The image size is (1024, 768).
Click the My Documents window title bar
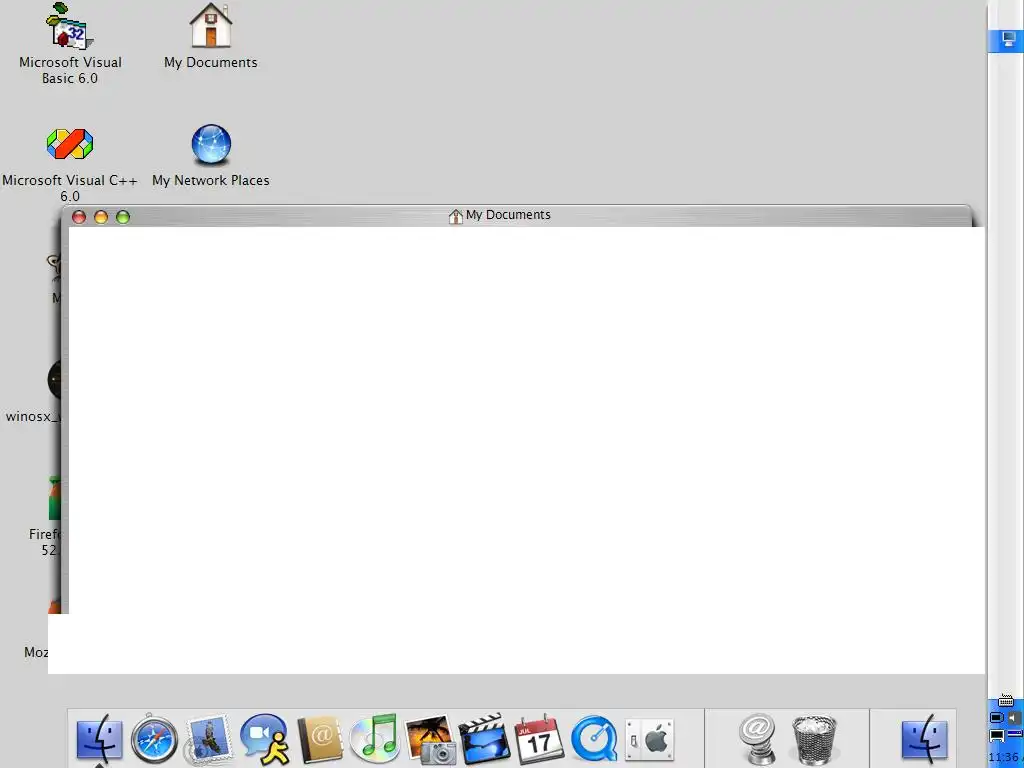pyautogui.click(x=516, y=216)
